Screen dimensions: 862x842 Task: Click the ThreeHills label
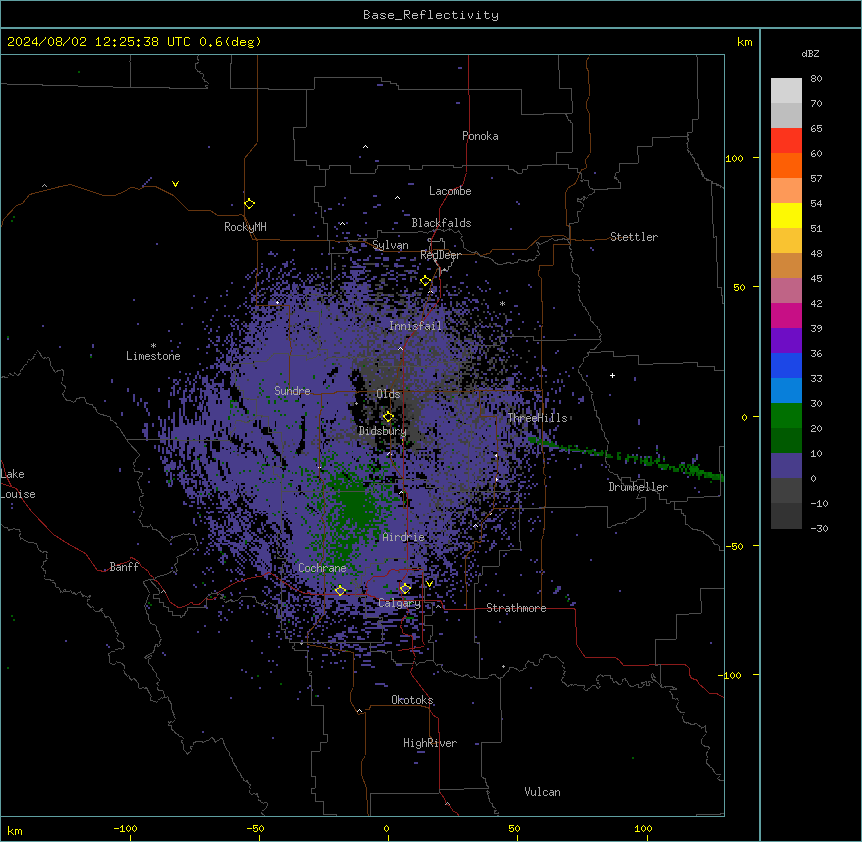click(x=537, y=418)
